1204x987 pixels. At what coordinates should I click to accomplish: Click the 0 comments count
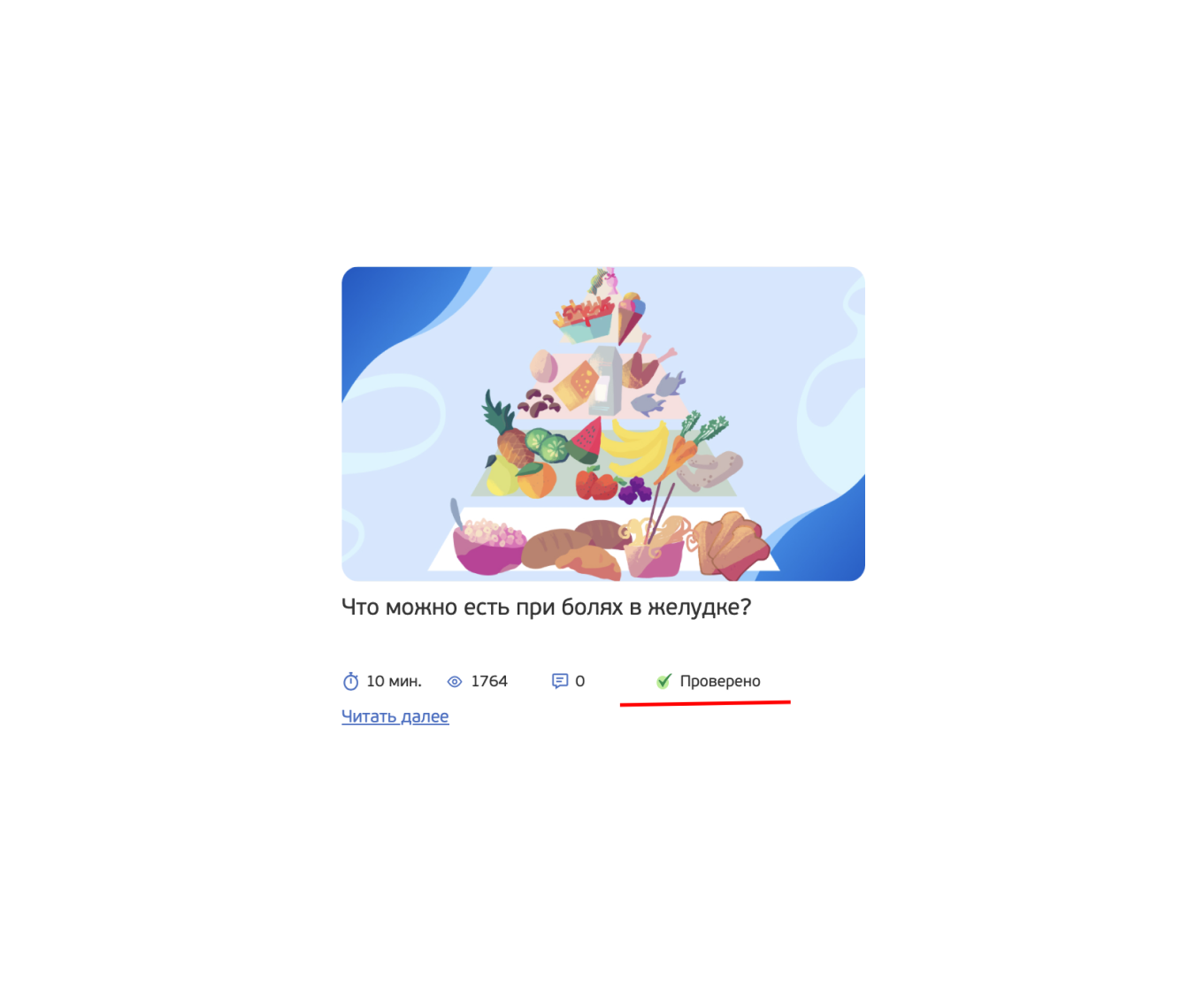coord(580,681)
